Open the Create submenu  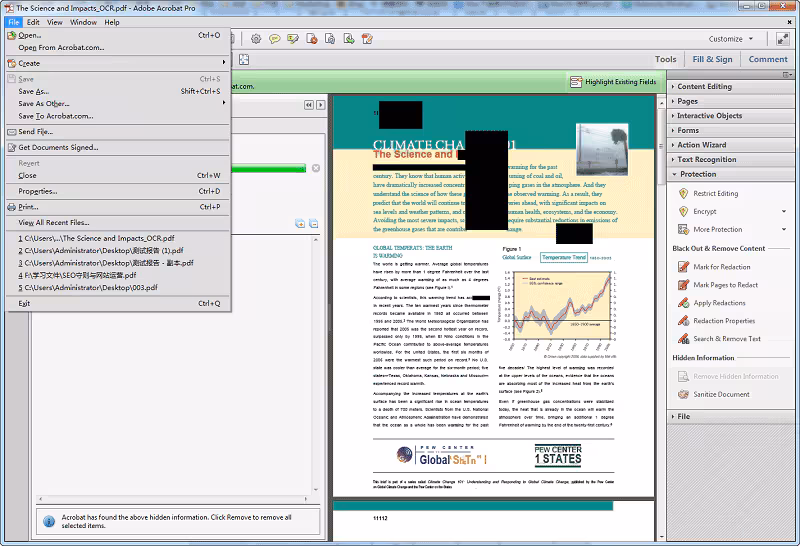pyautogui.click(x=117, y=63)
